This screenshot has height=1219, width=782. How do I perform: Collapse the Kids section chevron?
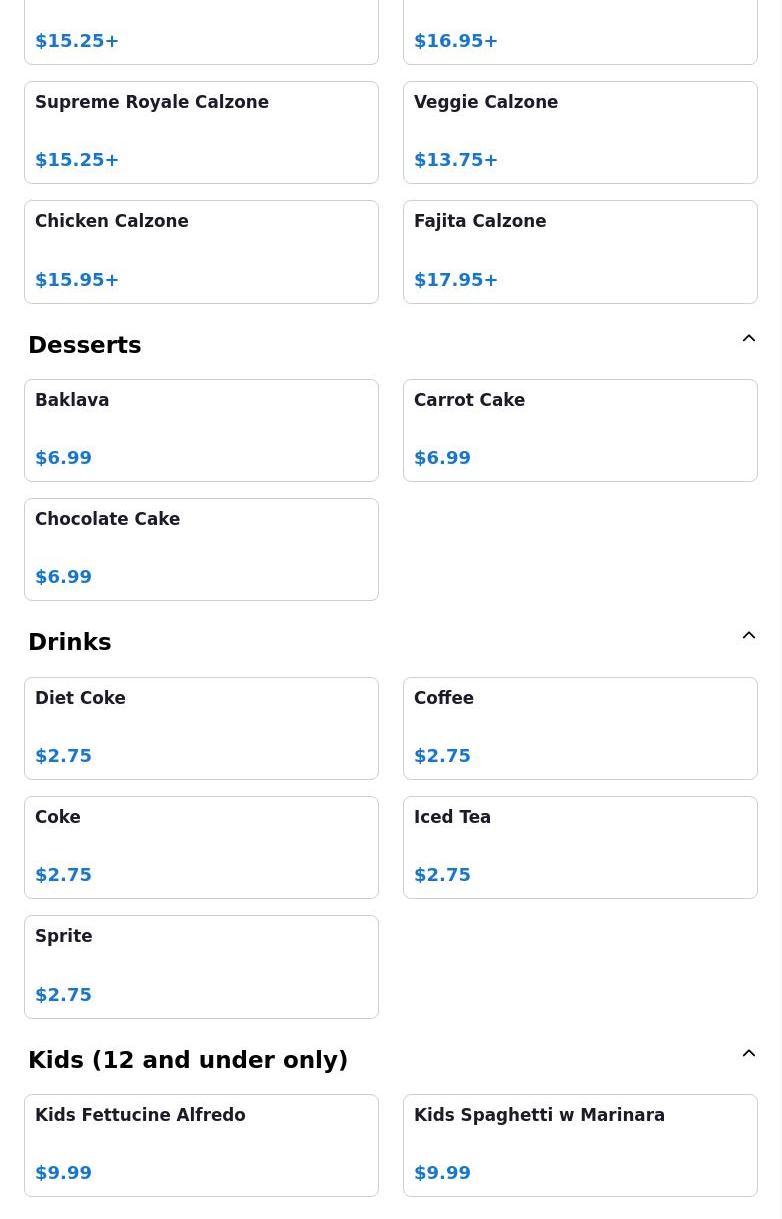tap(749, 1054)
